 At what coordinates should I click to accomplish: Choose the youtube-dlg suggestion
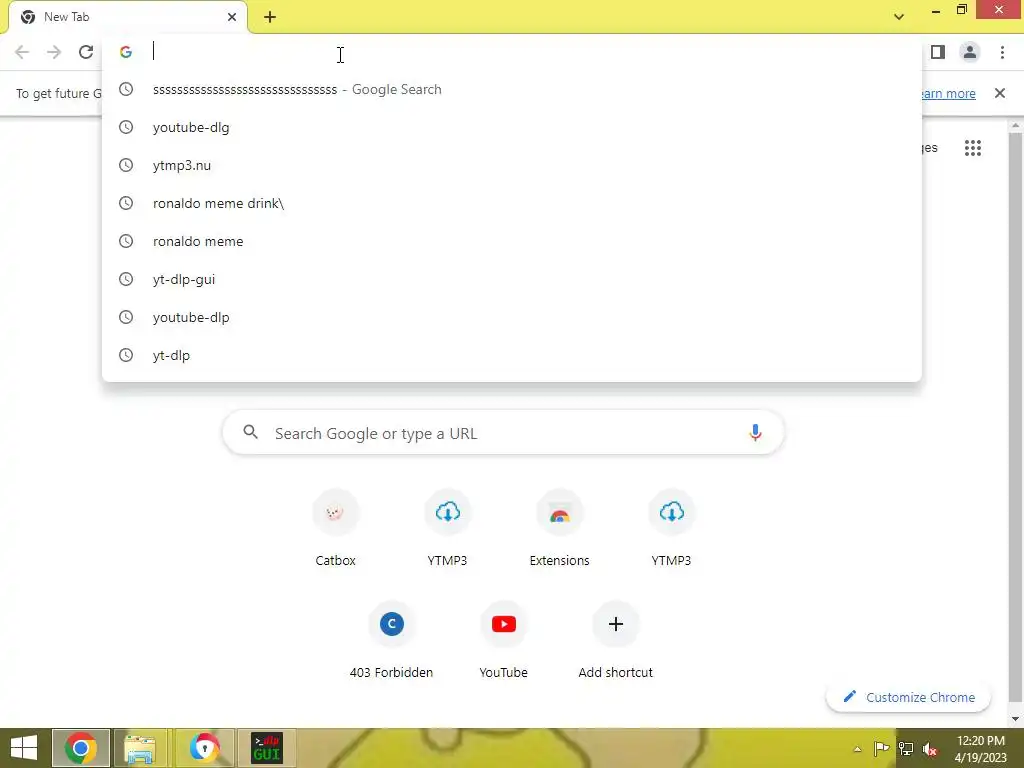pyautogui.click(x=512, y=127)
